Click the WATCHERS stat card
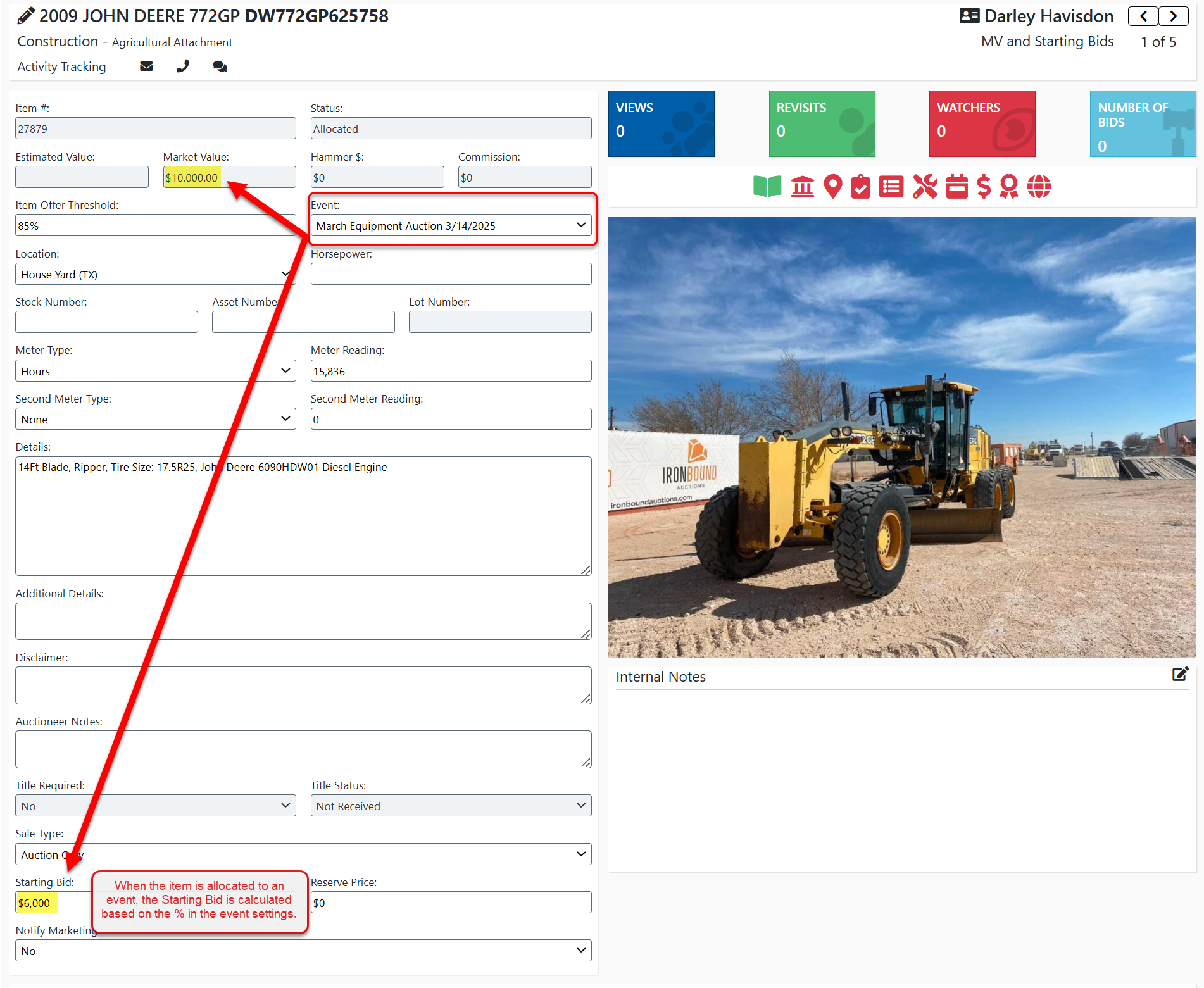Screen dimensions: 1204x988 click(x=982, y=123)
